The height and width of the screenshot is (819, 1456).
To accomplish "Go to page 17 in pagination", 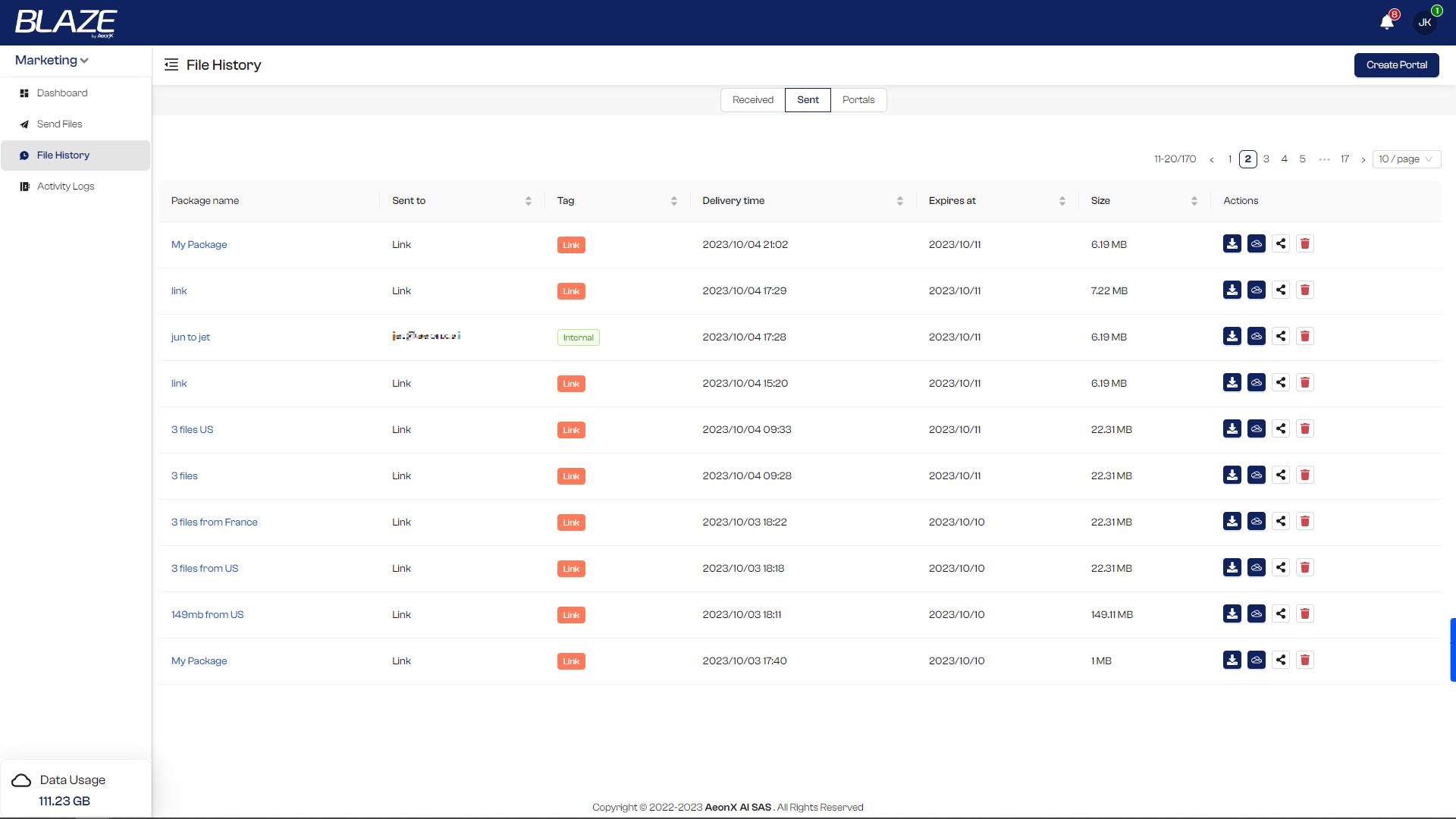I will 1345,158.
